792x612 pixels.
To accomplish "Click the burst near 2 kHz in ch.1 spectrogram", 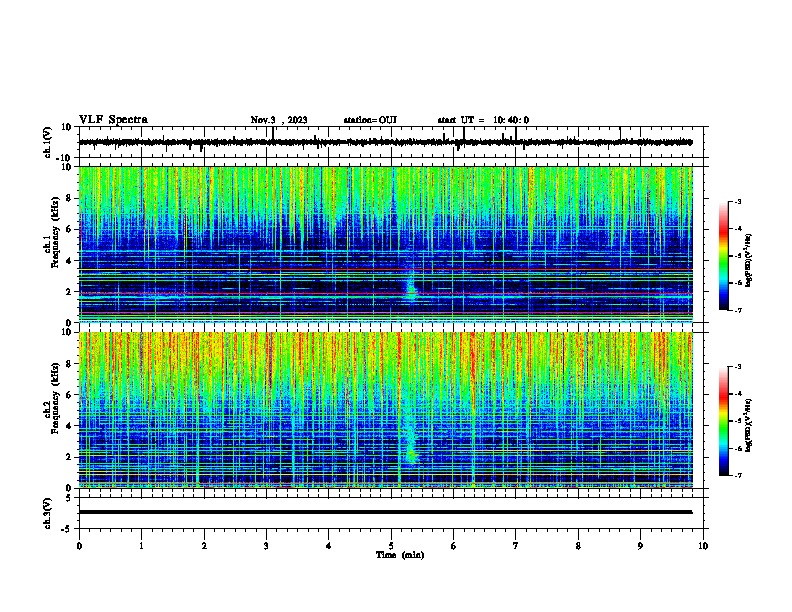I will coord(411,287).
